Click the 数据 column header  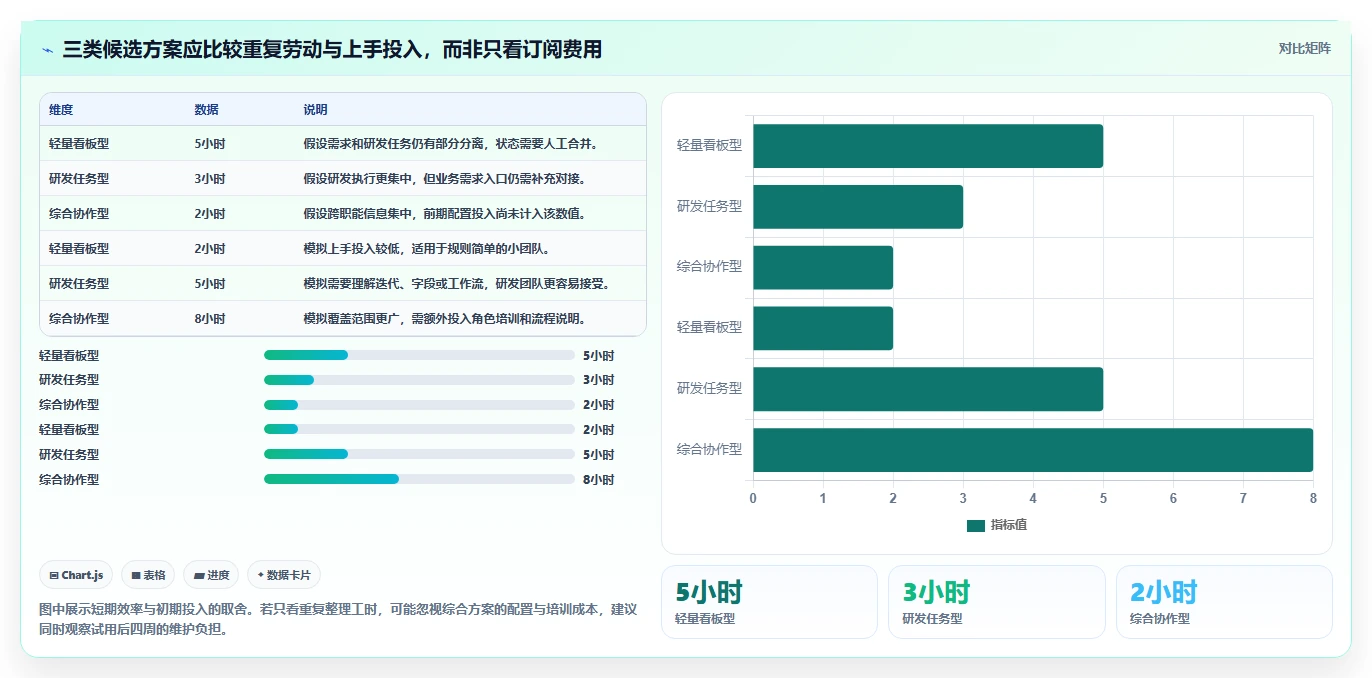click(x=206, y=110)
